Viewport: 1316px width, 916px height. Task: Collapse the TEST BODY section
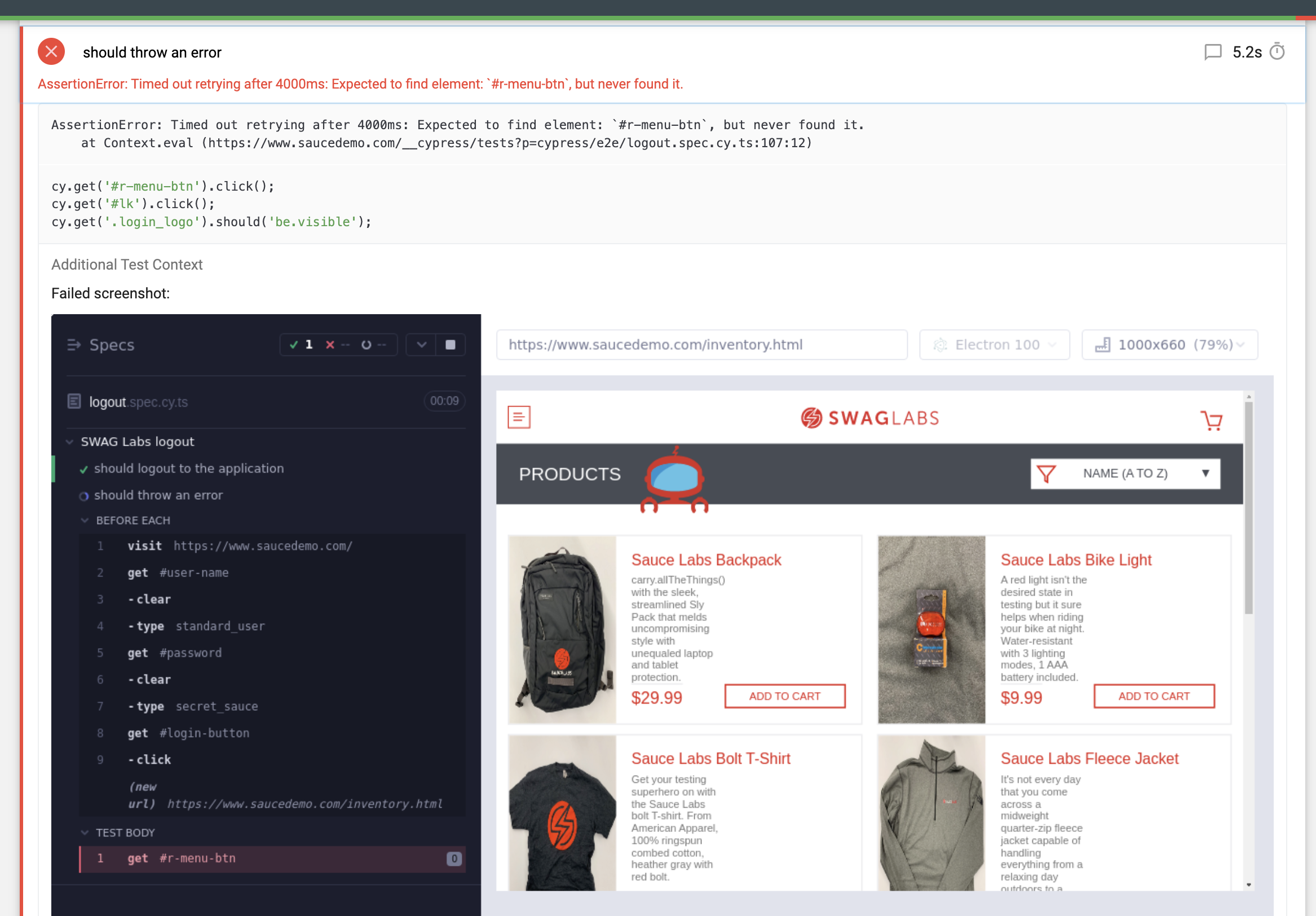tap(85, 833)
